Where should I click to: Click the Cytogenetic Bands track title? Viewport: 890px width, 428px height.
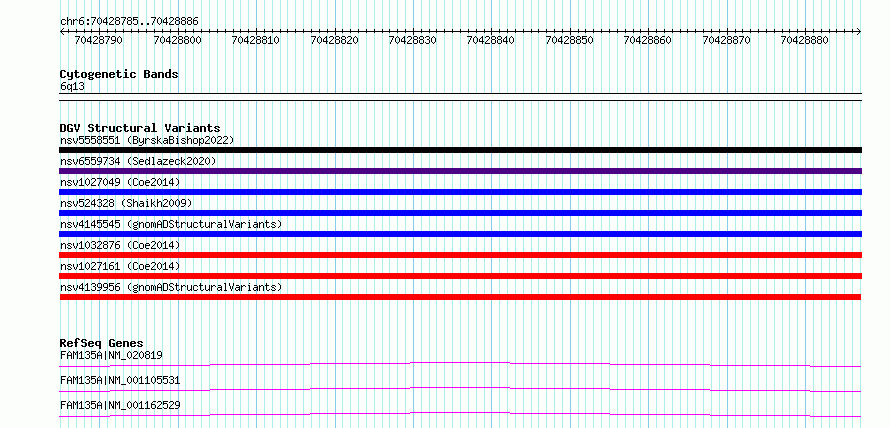[119, 74]
